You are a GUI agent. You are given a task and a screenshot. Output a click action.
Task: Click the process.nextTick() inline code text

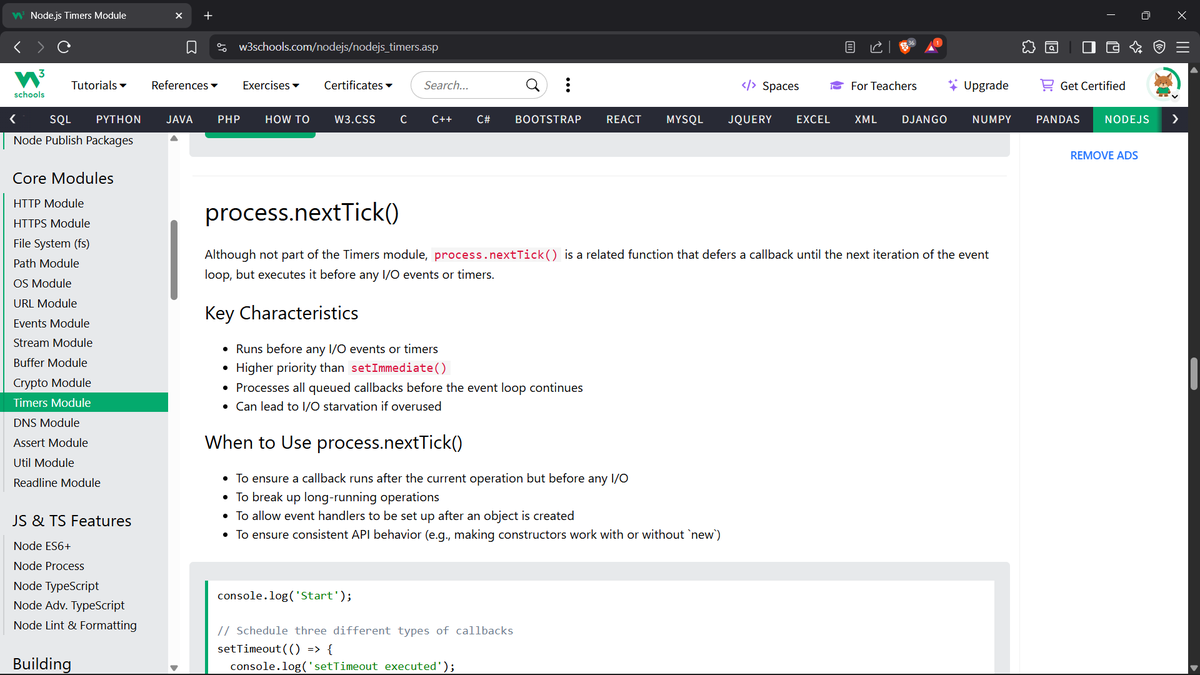tap(497, 255)
